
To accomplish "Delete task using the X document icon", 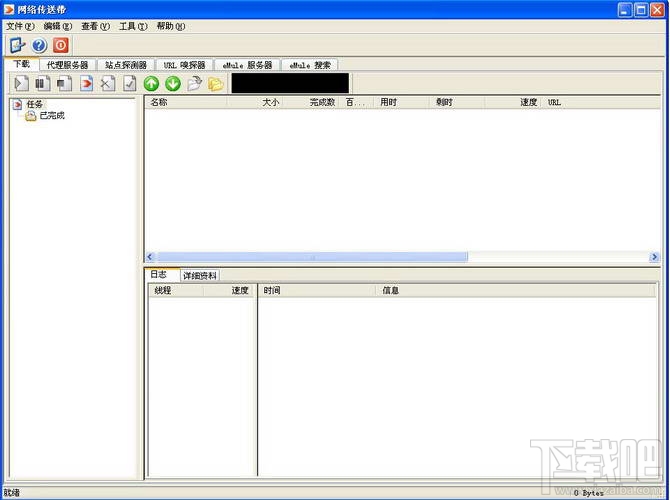I will [x=108, y=83].
